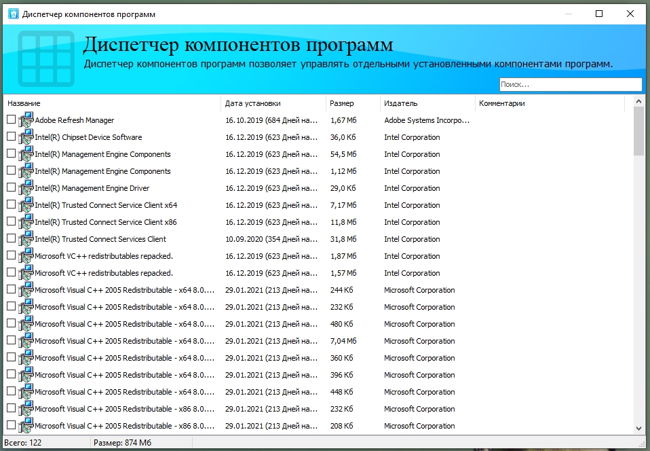
Task: Click the scrollbar down arrow in the list
Action: [638, 429]
